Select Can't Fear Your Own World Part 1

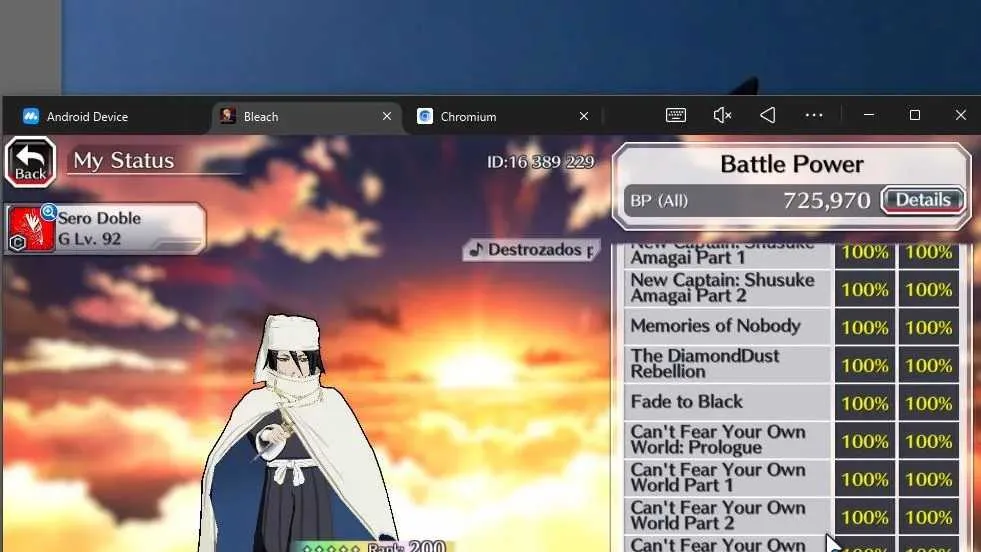pos(727,478)
